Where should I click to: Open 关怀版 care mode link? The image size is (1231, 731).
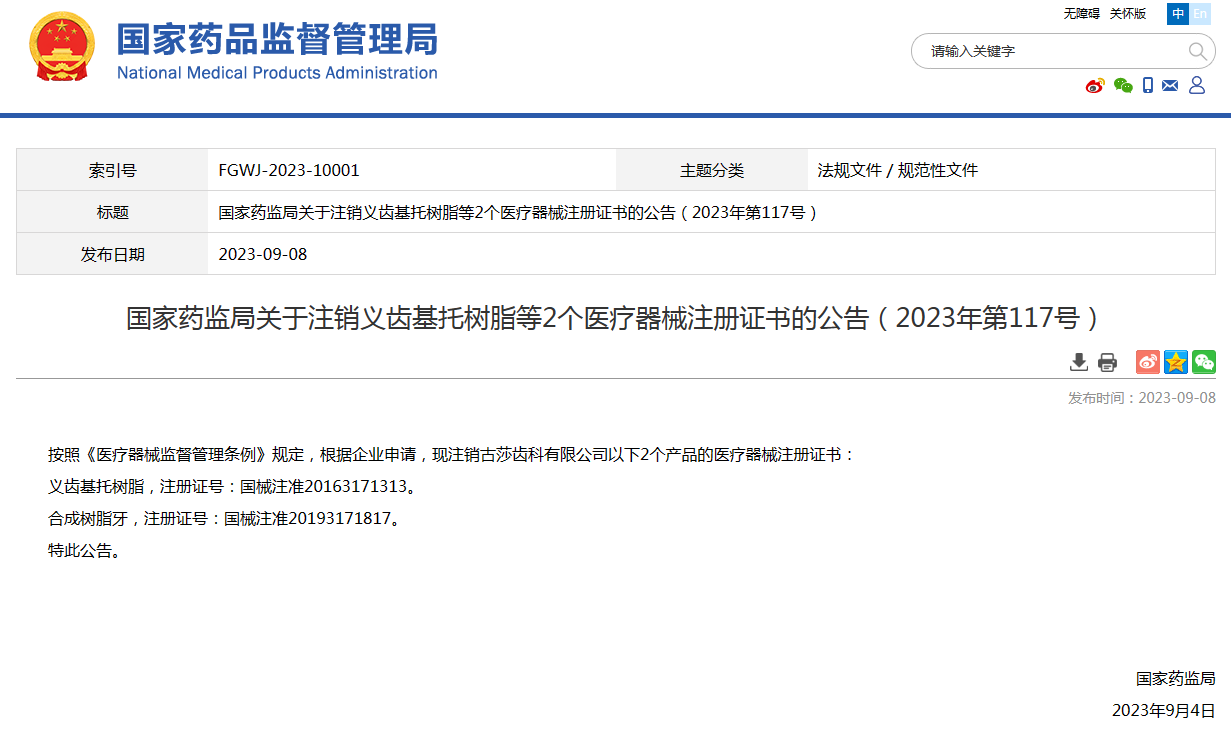point(1127,14)
